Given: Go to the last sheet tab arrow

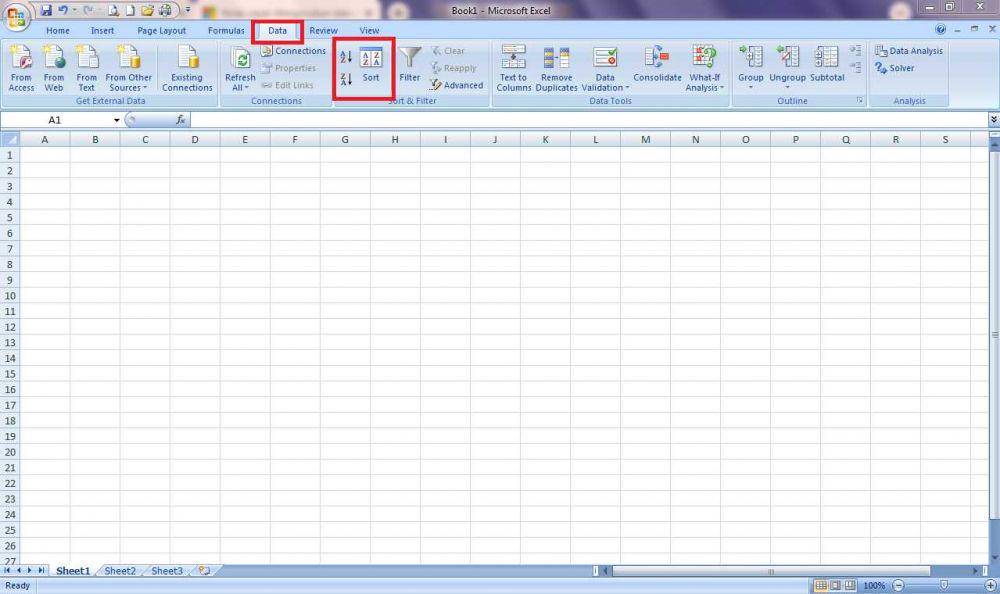Looking at the screenshot, I should 41,570.
